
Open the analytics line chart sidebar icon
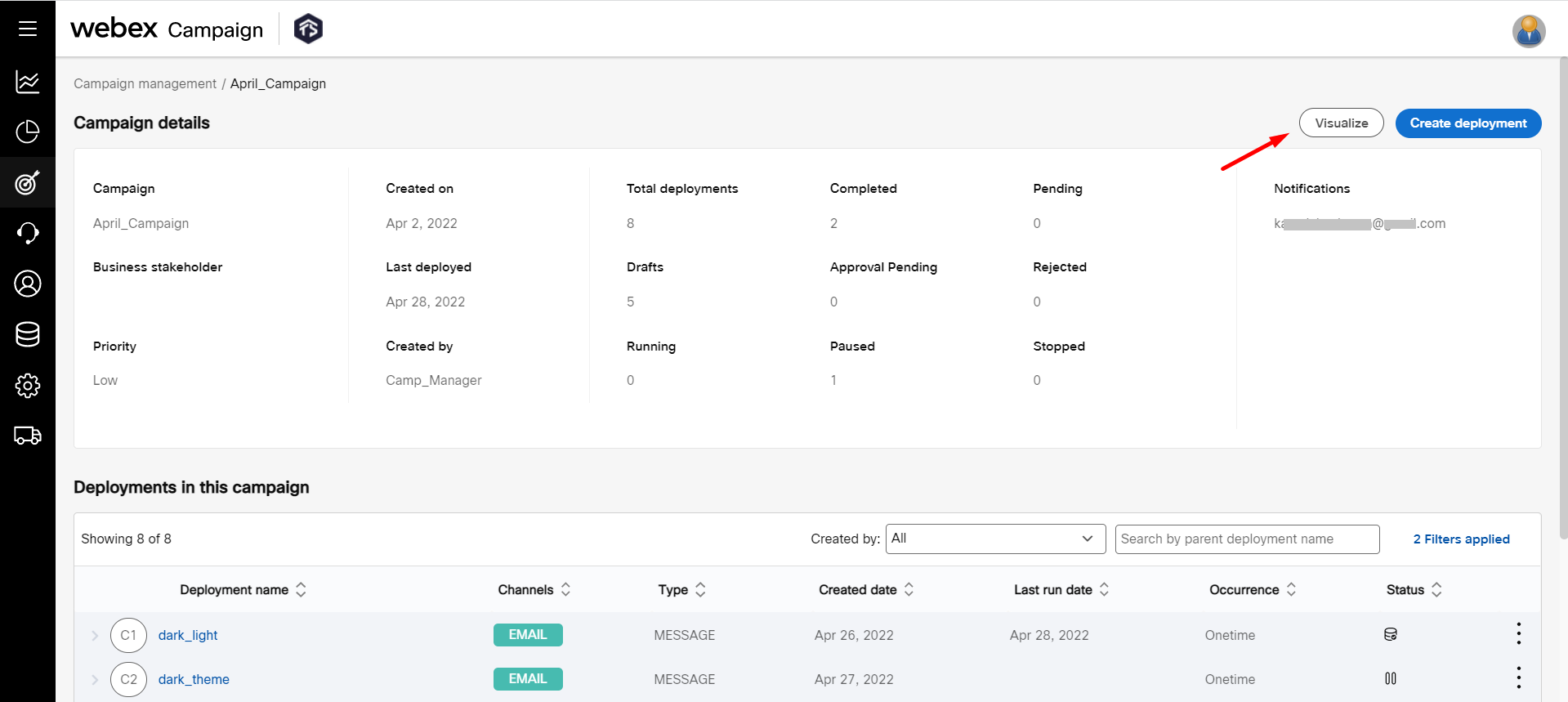pos(28,81)
